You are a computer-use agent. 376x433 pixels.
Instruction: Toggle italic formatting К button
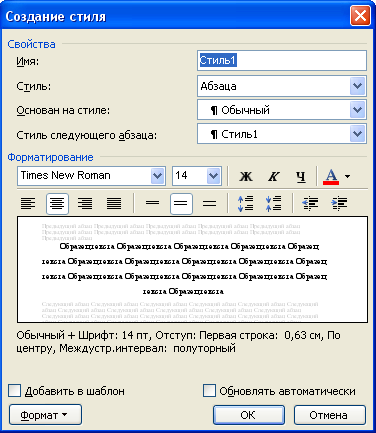273,176
